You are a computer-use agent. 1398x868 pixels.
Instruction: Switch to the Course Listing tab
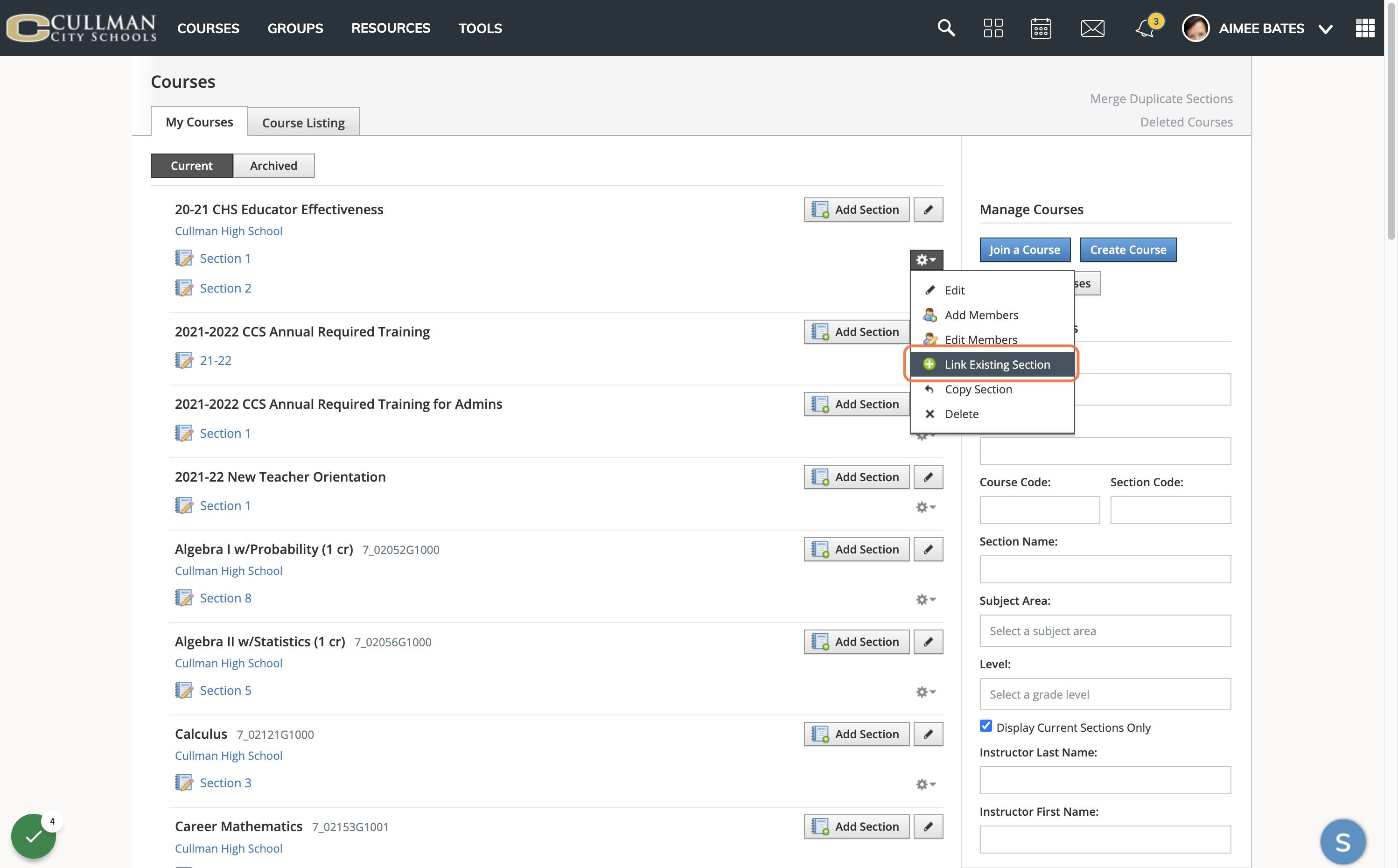pyautogui.click(x=303, y=122)
